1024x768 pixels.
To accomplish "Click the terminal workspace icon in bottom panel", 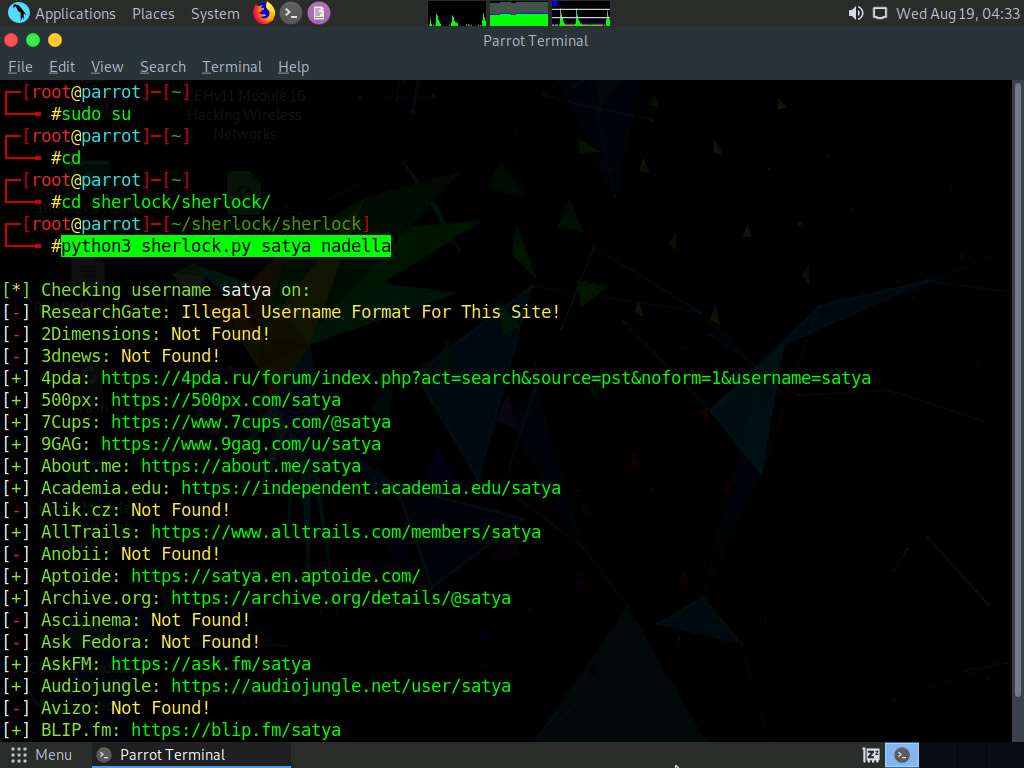I will pyautogui.click(x=902, y=755).
